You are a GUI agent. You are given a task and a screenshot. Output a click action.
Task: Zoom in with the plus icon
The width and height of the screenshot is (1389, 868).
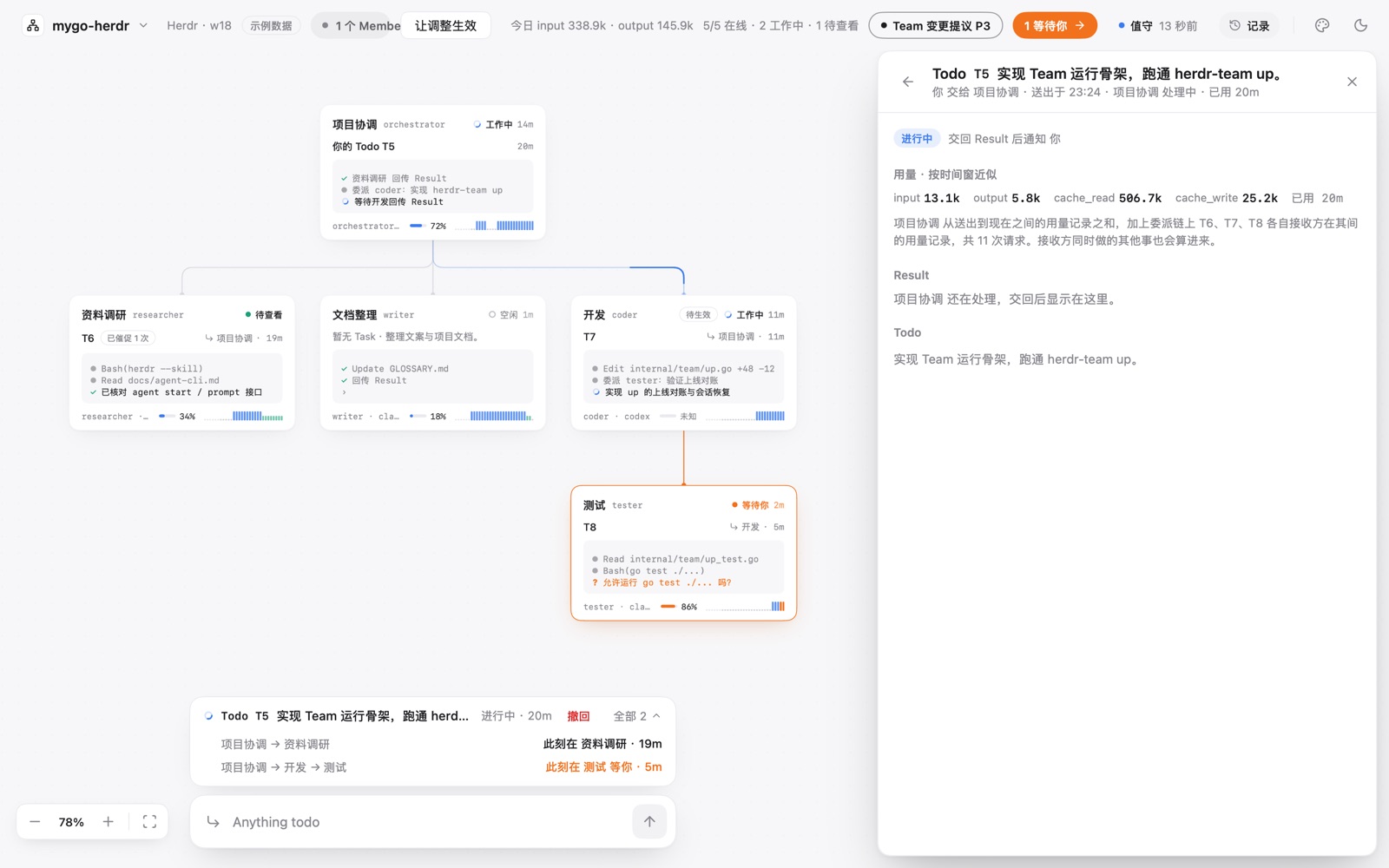(x=109, y=821)
